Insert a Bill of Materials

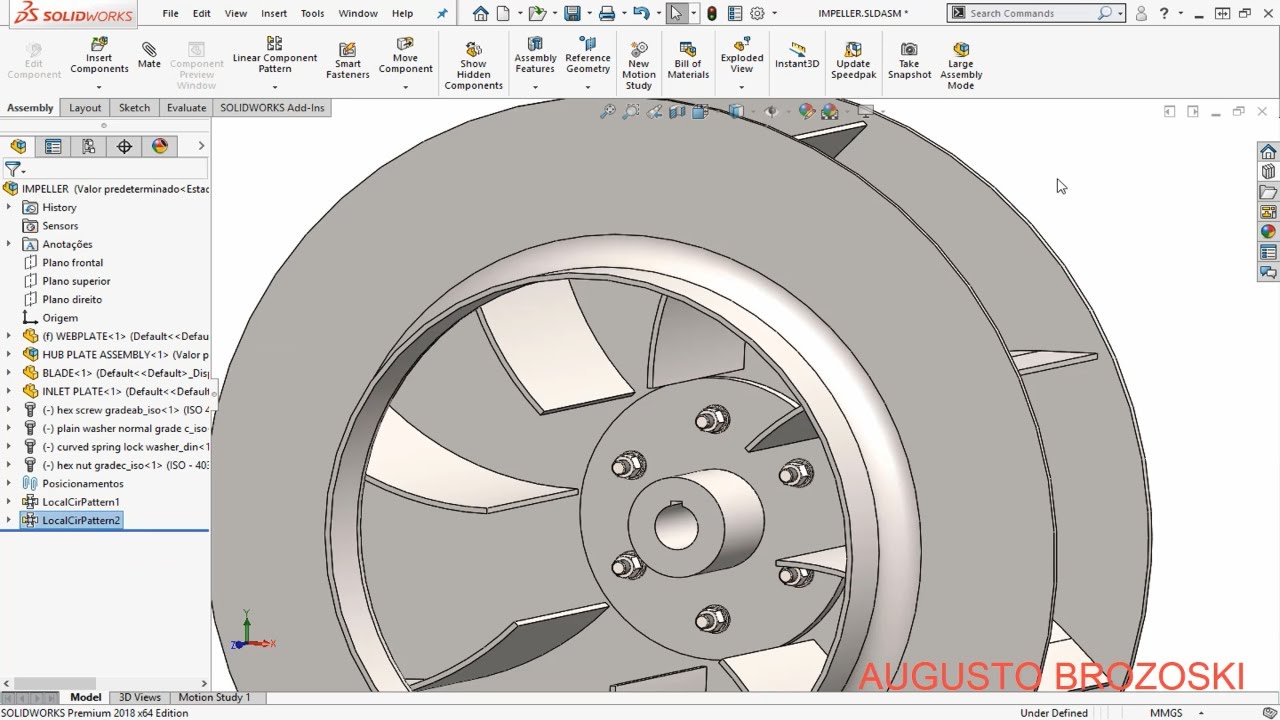click(688, 61)
